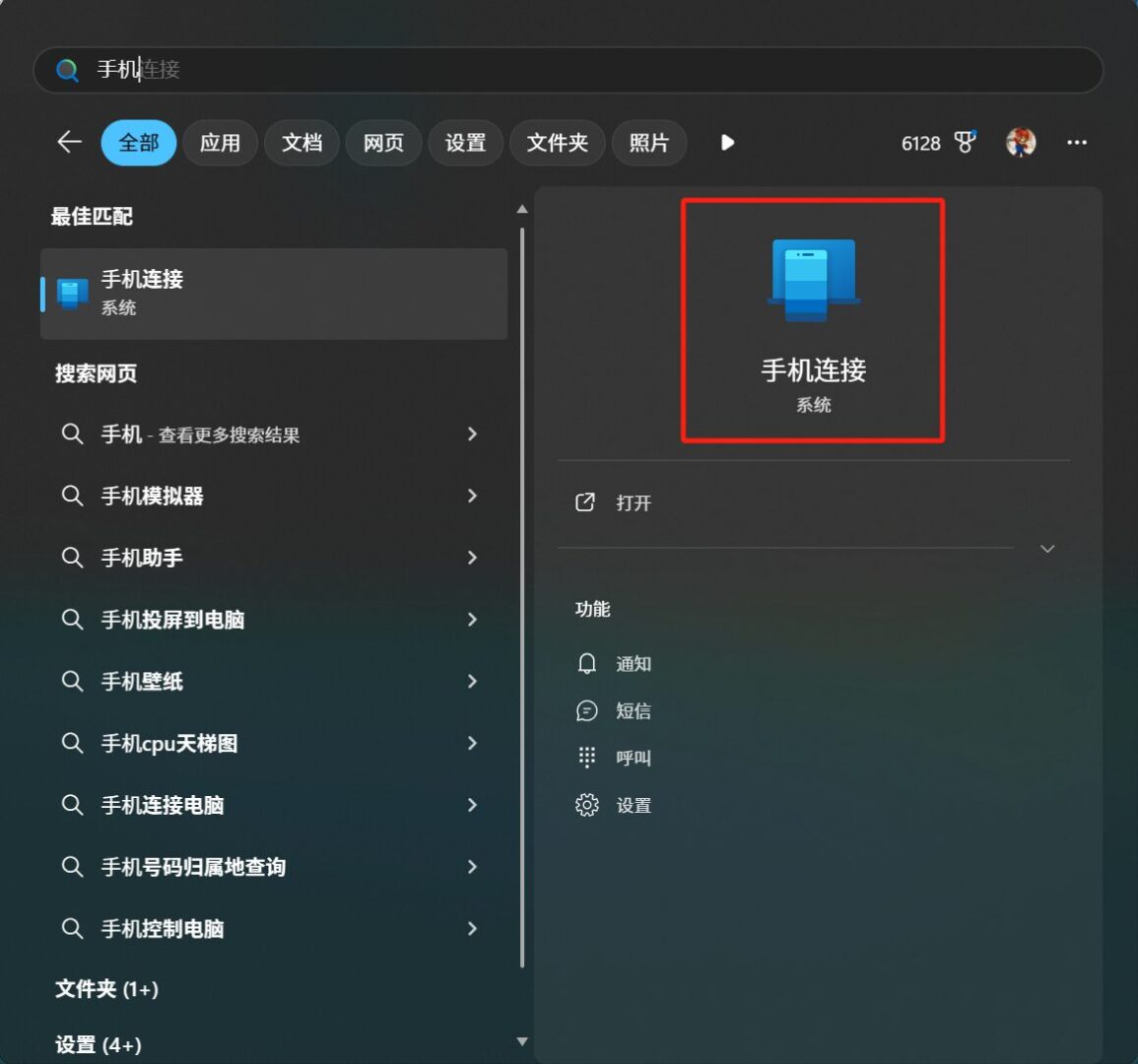Screen dimensions: 1138x1064
Task: Click 打开 to launch the app
Action: point(633,503)
